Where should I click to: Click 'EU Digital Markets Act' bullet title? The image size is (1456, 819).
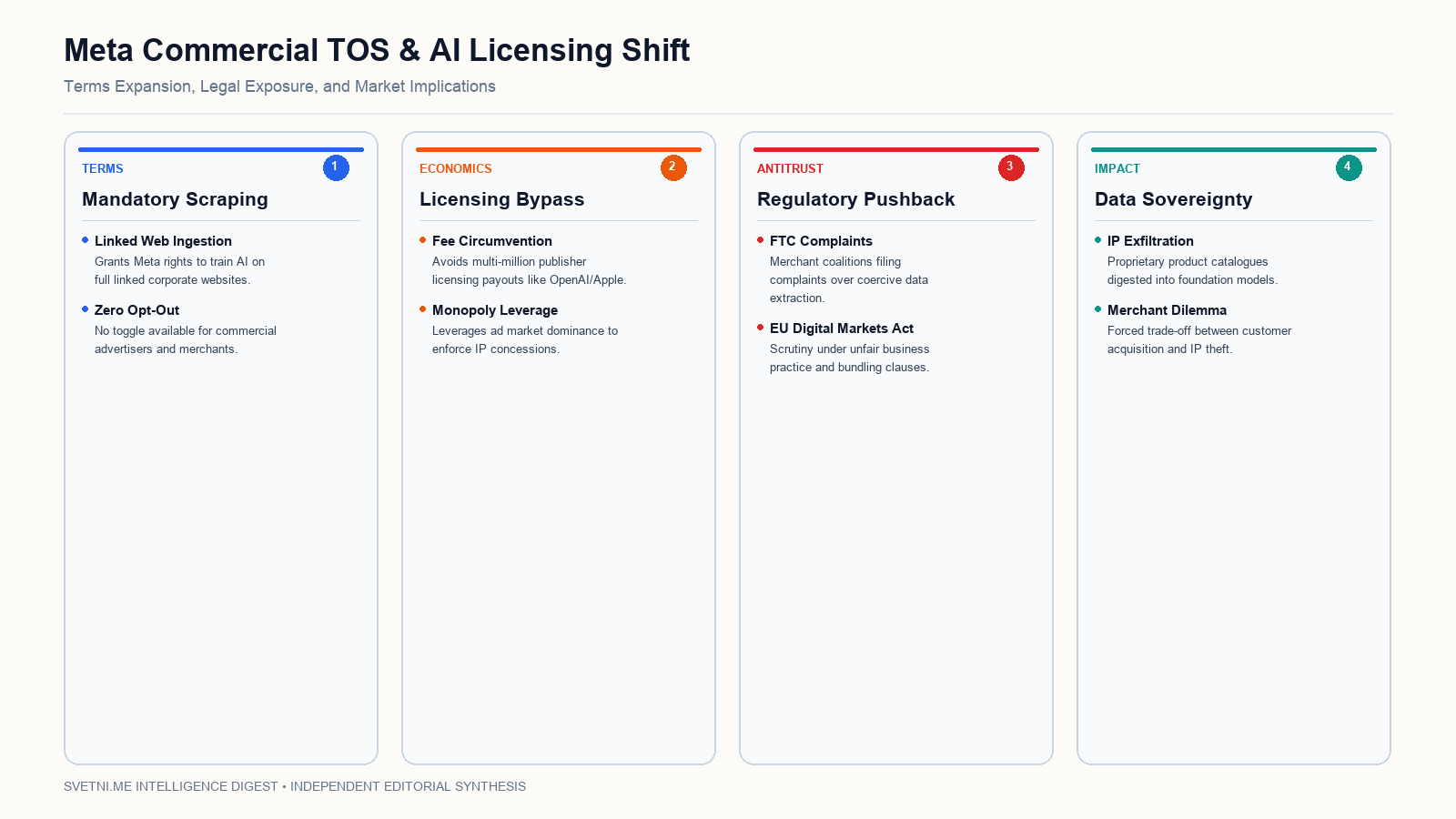coord(841,329)
